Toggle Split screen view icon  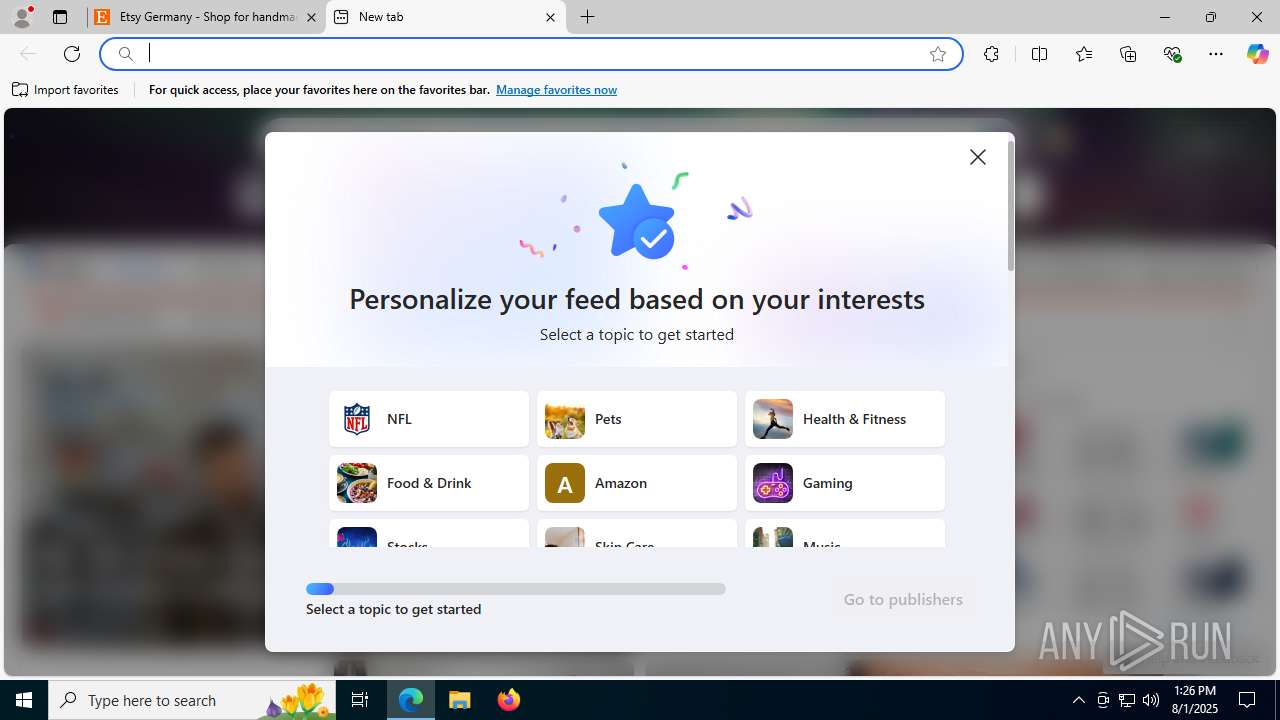1039,54
